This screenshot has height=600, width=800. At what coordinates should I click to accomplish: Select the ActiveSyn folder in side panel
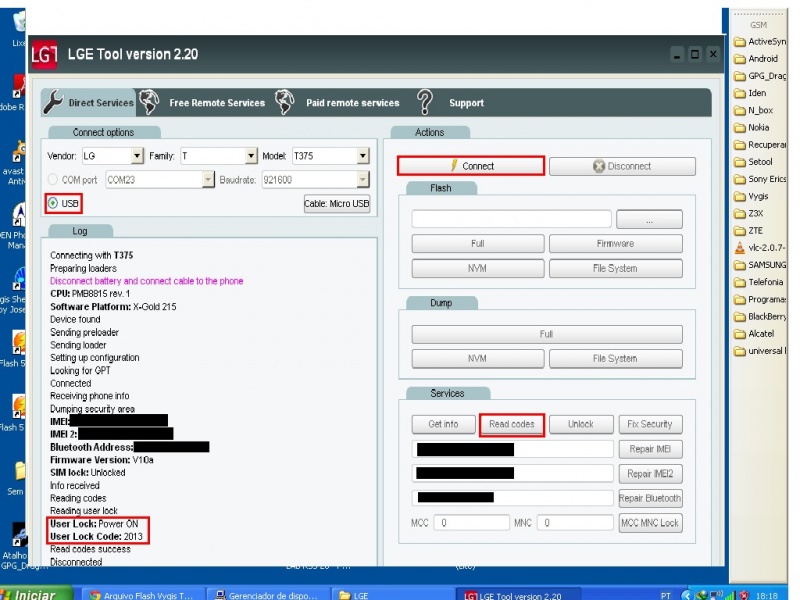click(760, 41)
